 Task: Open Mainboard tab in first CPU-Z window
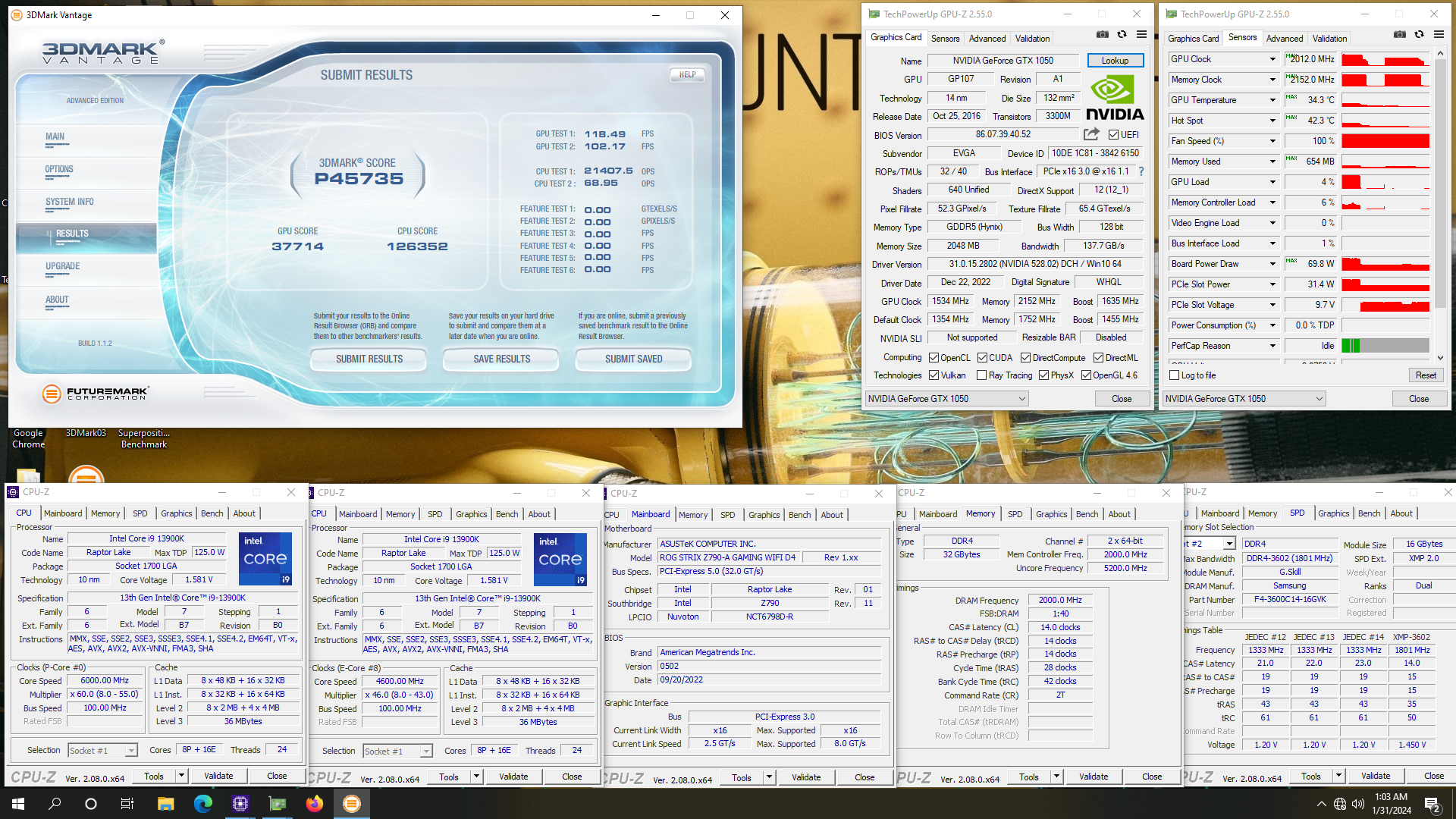[63, 513]
